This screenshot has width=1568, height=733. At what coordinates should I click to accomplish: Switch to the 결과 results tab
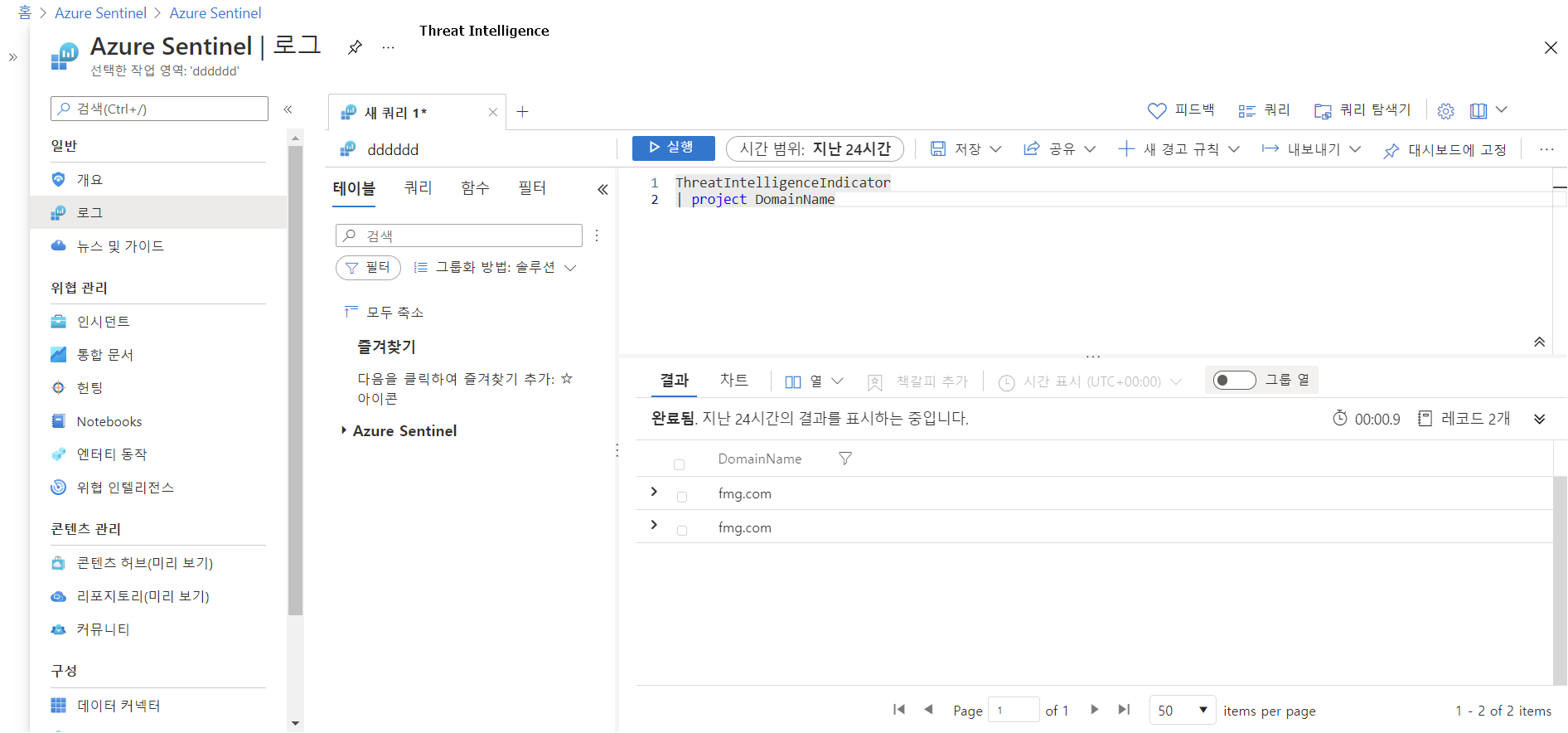[674, 380]
